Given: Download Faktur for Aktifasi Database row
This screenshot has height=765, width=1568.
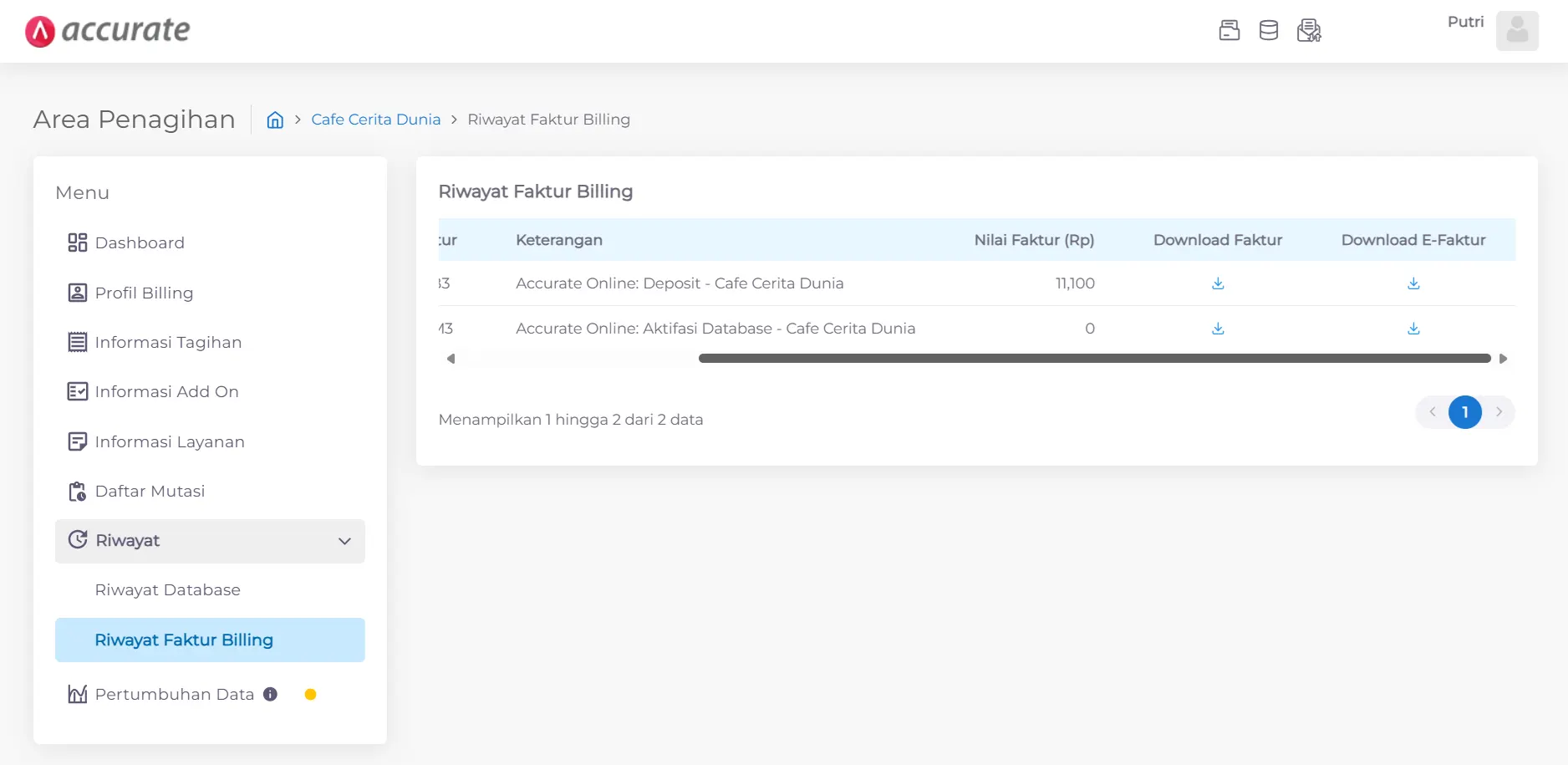Looking at the screenshot, I should click(x=1218, y=329).
